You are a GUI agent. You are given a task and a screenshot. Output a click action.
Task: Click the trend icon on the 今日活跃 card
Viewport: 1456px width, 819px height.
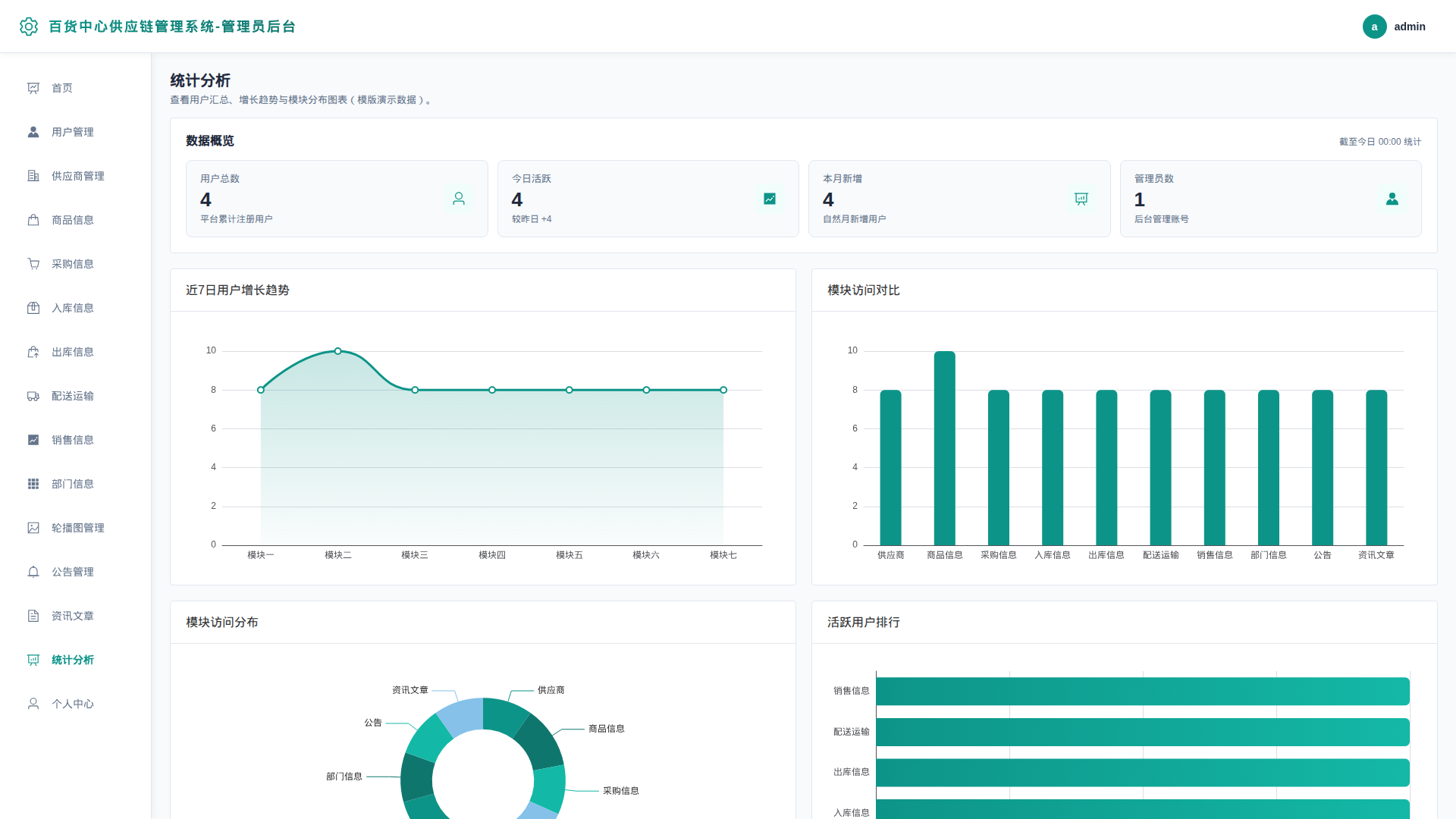770,199
